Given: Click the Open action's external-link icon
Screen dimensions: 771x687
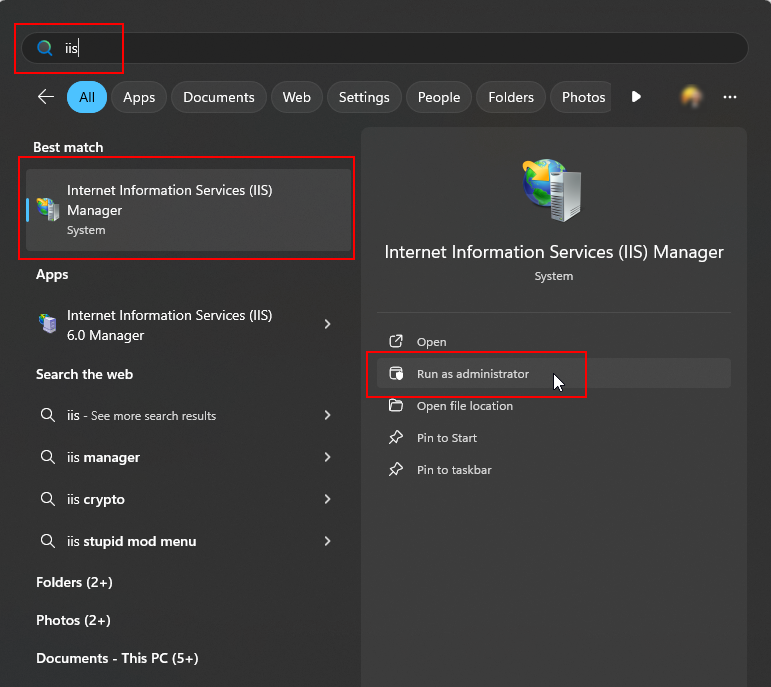Looking at the screenshot, I should (x=396, y=341).
